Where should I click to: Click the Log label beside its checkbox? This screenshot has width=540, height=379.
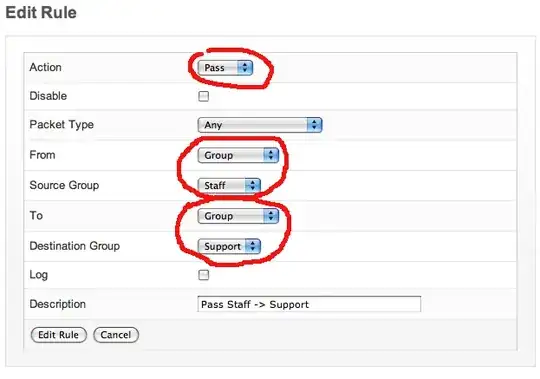(x=39, y=275)
